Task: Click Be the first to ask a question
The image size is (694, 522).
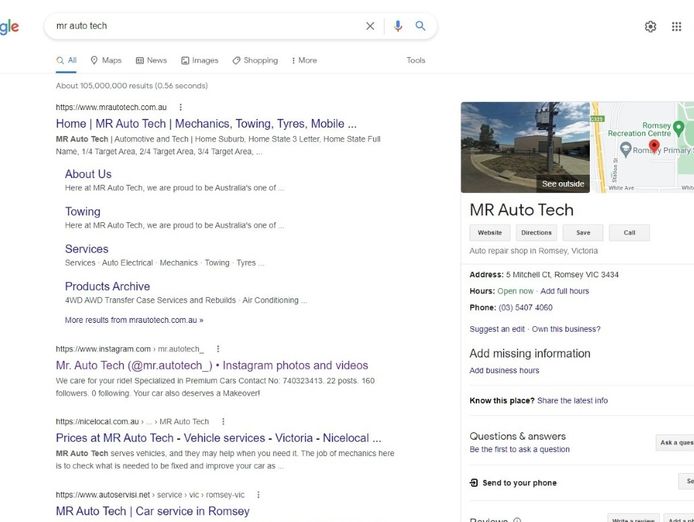Action: coord(520,449)
